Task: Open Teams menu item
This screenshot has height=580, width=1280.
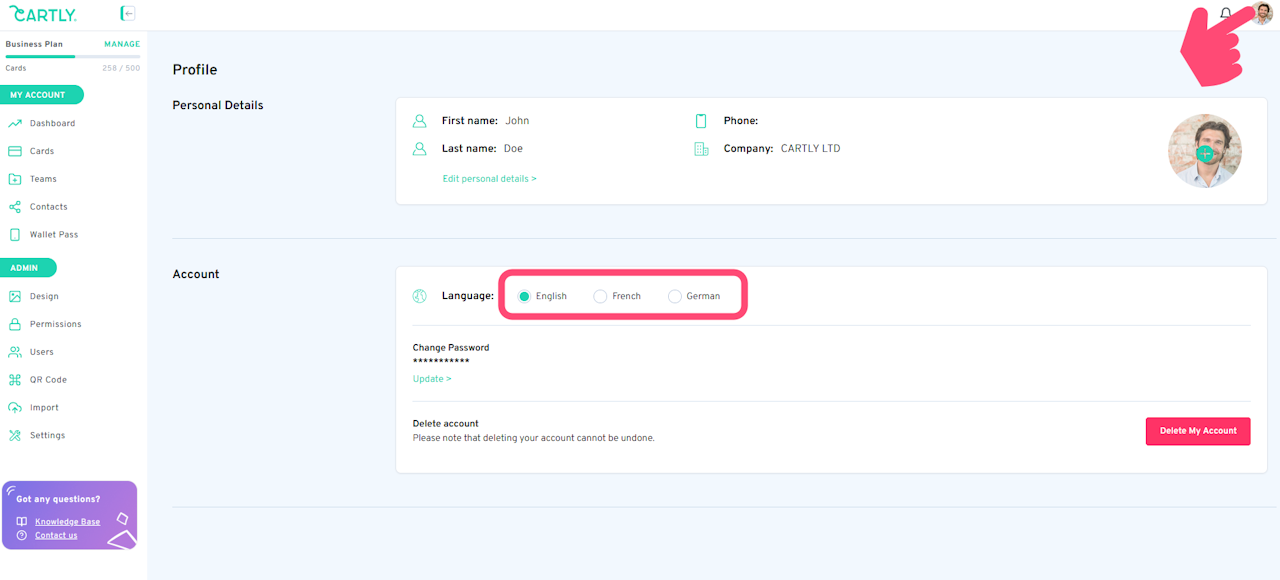Action: [x=43, y=180]
